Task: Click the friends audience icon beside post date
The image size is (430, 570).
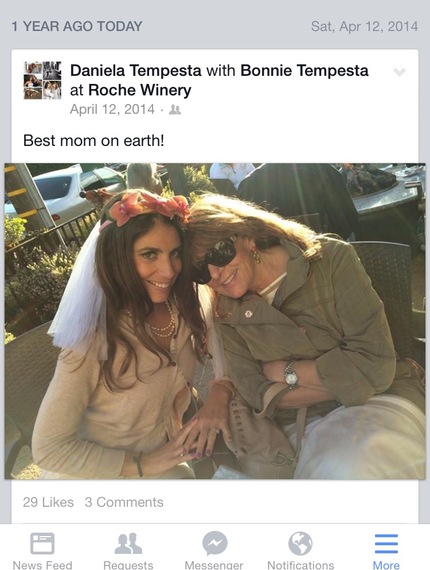Action: pos(175,109)
